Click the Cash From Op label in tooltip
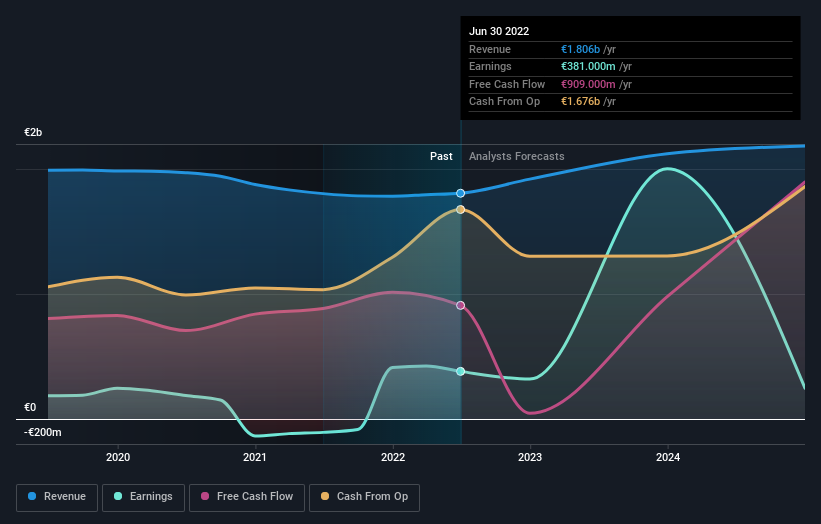This screenshot has height=524, width=821. (x=504, y=102)
